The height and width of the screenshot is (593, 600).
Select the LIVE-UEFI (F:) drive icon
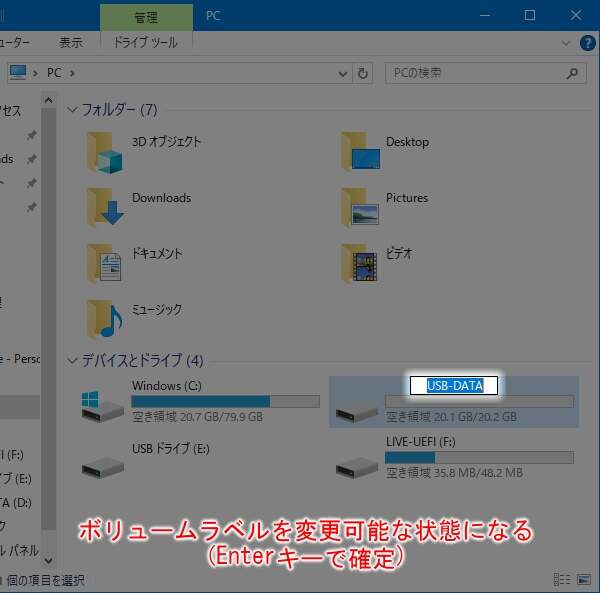(x=357, y=468)
